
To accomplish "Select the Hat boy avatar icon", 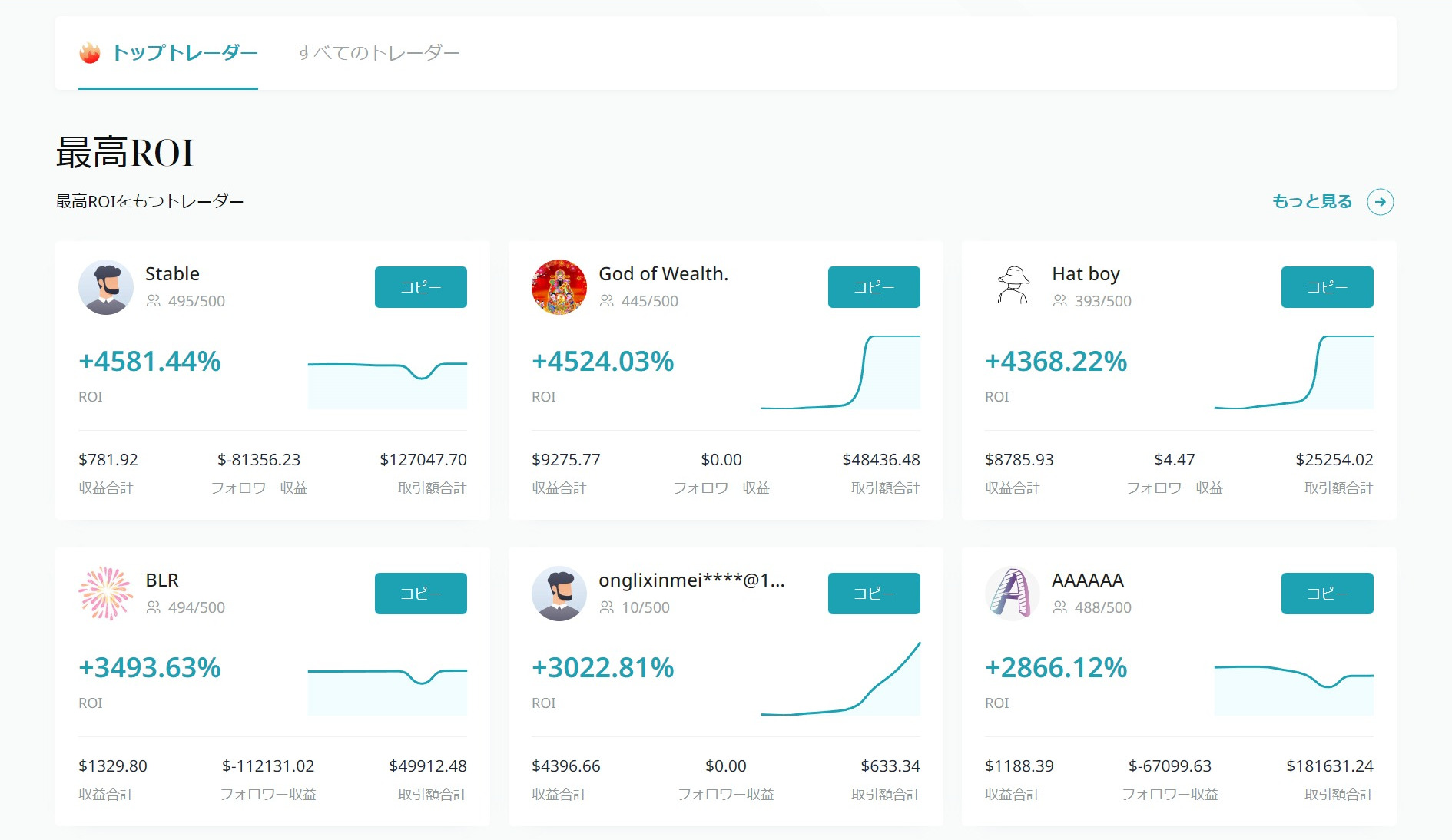I will click(x=1013, y=287).
